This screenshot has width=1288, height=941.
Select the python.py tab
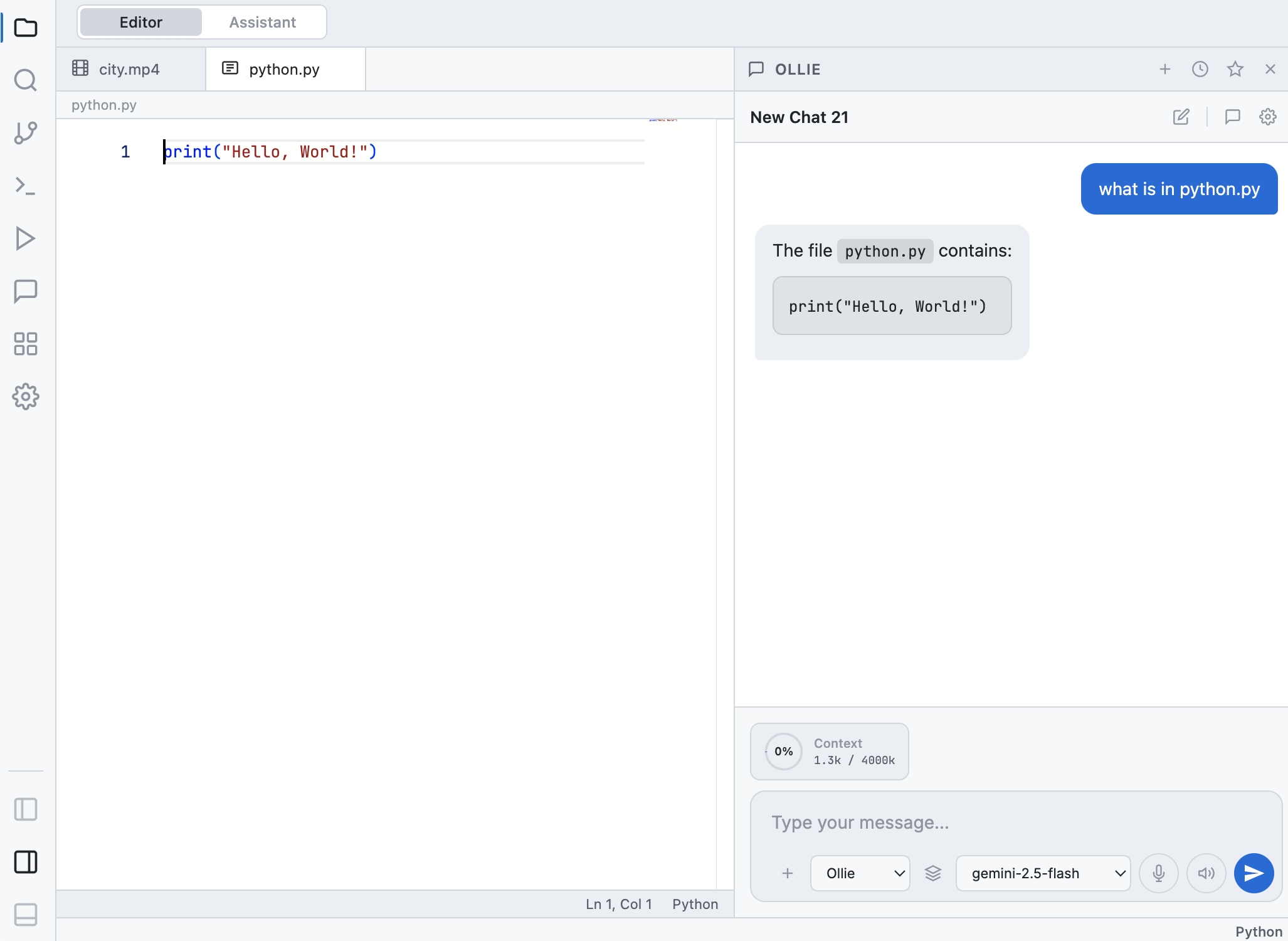pos(283,69)
